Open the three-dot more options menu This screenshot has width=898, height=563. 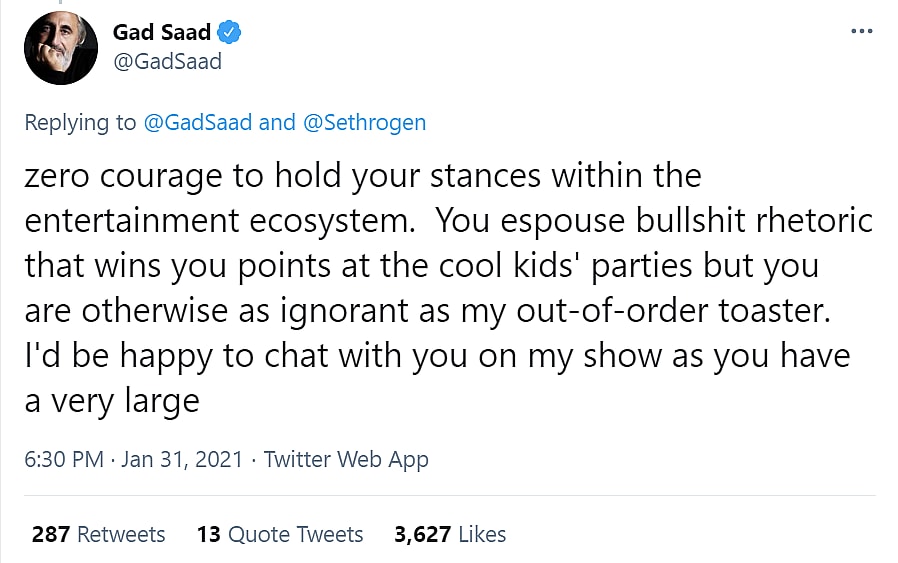coord(861,32)
